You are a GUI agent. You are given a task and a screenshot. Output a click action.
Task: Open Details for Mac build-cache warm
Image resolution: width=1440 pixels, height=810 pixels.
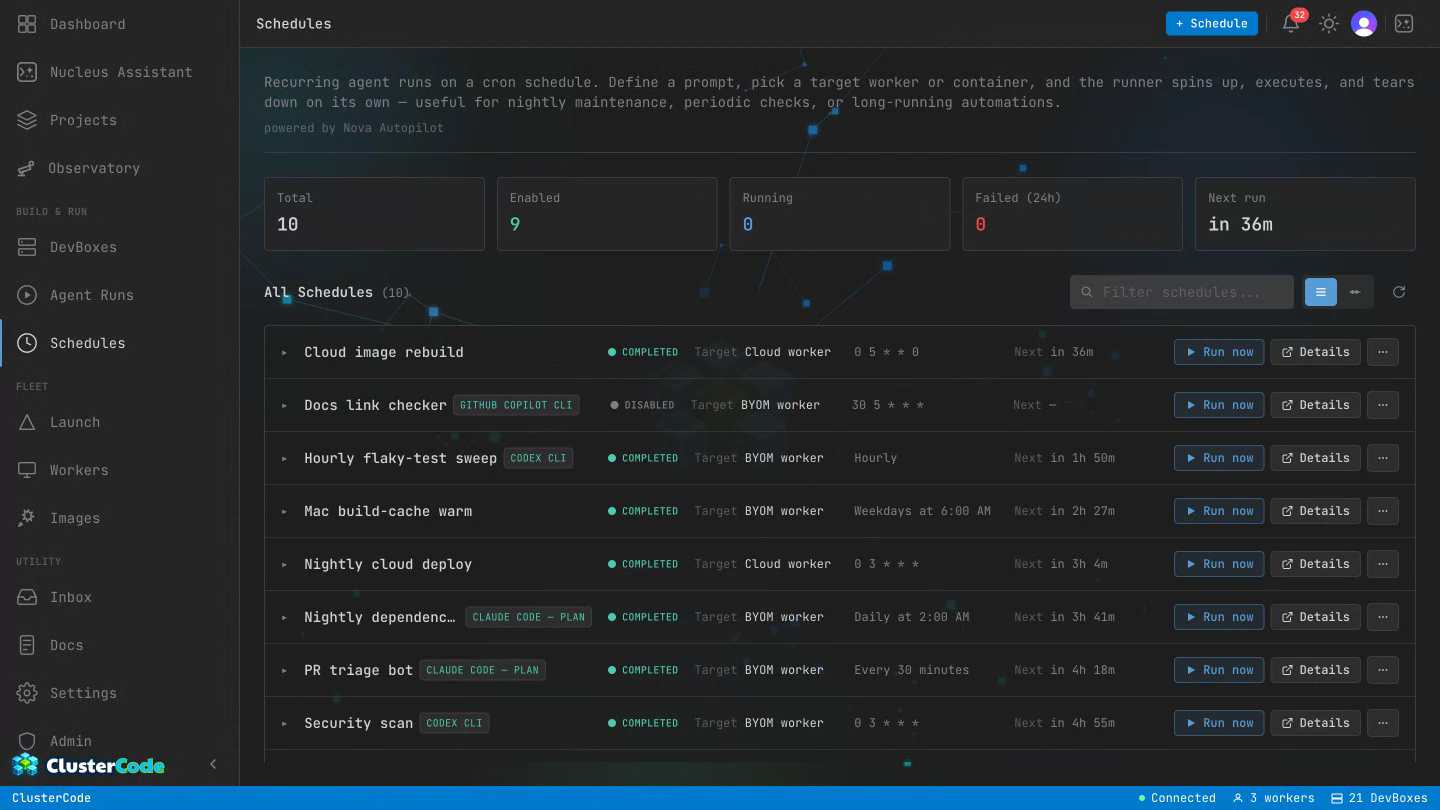tap(1315, 511)
